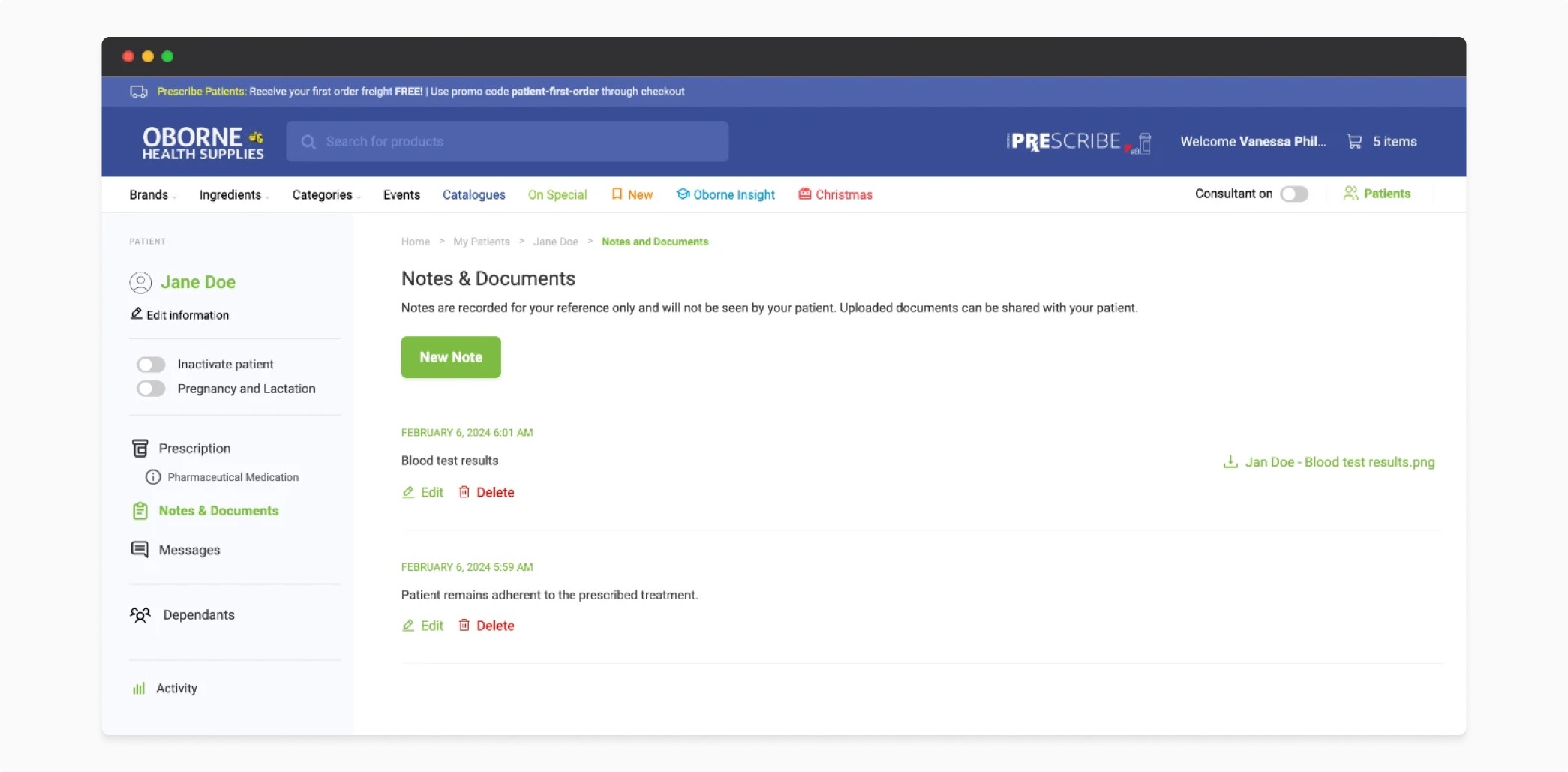This screenshot has width=1568, height=772.
Task: Toggle the Consultant on switch
Action: pyautogui.click(x=1294, y=194)
